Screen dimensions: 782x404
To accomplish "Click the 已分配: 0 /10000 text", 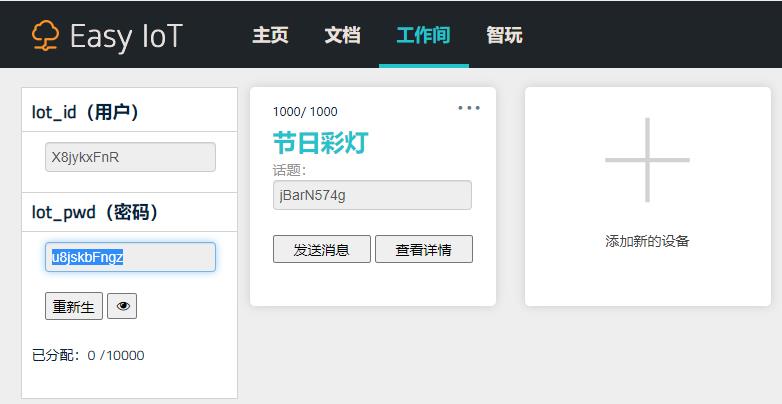I will [x=88, y=355].
